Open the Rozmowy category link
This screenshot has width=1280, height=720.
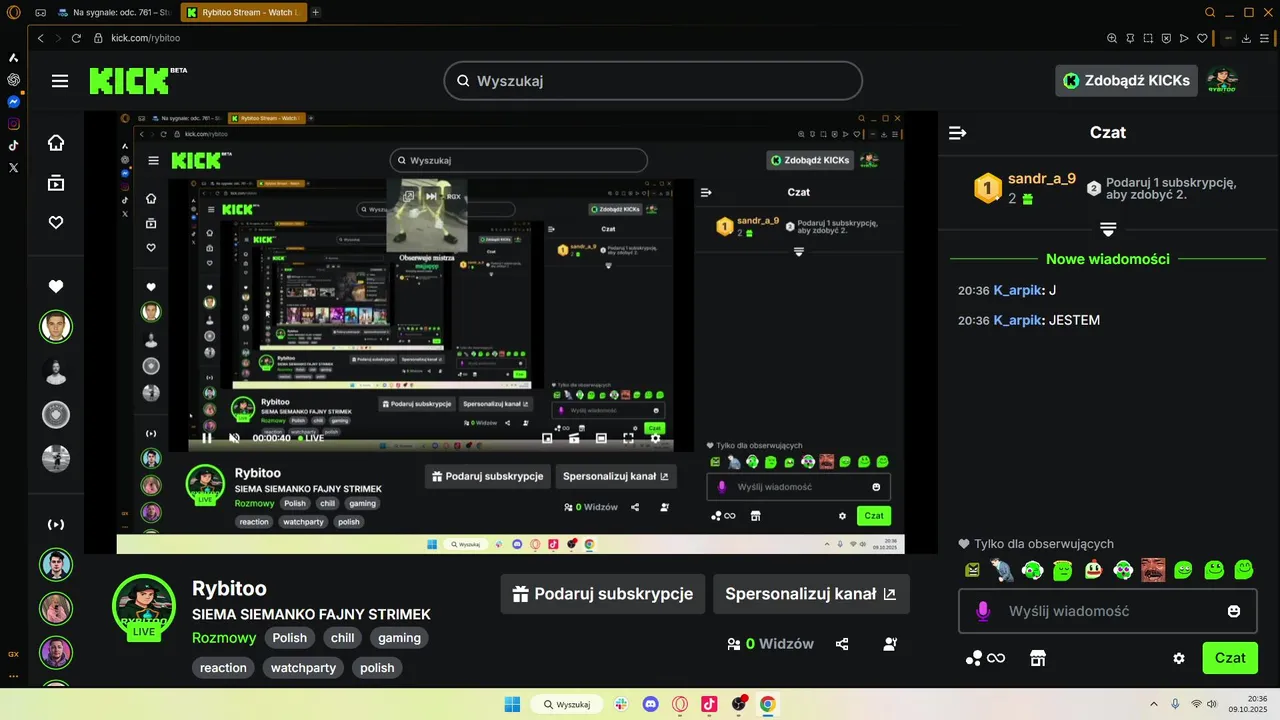click(x=224, y=638)
